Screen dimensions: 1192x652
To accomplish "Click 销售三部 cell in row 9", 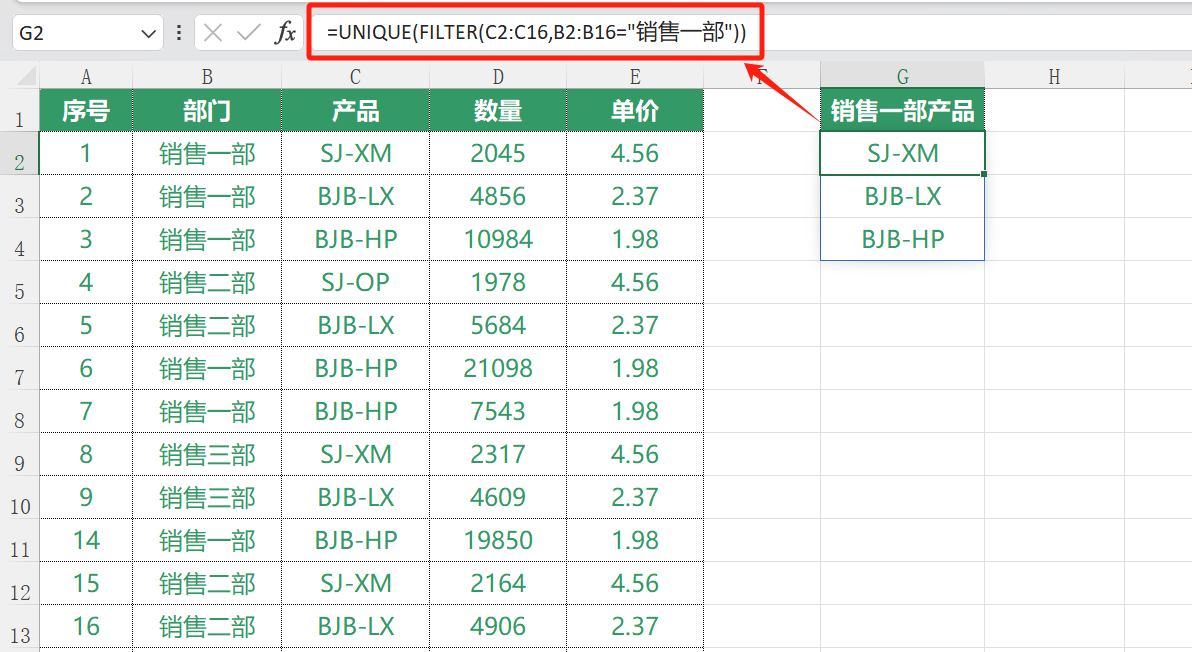I will pos(207,454).
